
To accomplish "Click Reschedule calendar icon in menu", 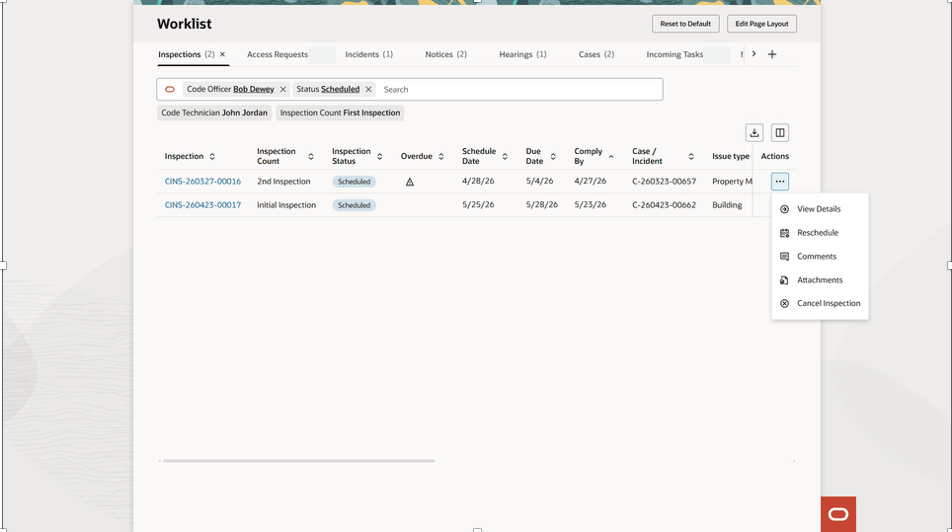I will [784, 233].
